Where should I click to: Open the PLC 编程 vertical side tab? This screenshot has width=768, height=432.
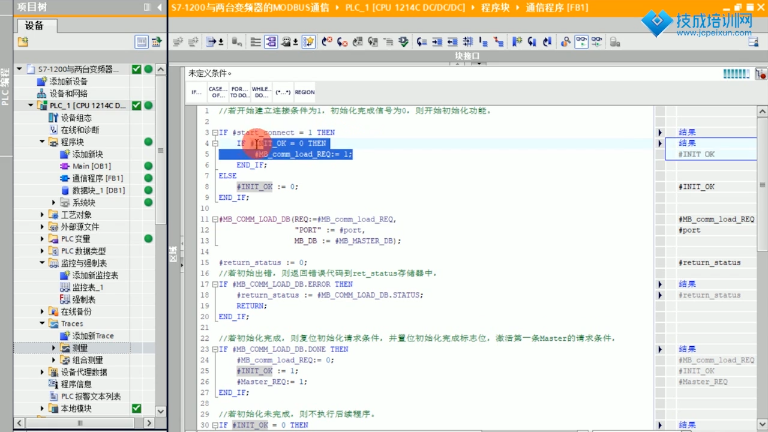pos(6,87)
